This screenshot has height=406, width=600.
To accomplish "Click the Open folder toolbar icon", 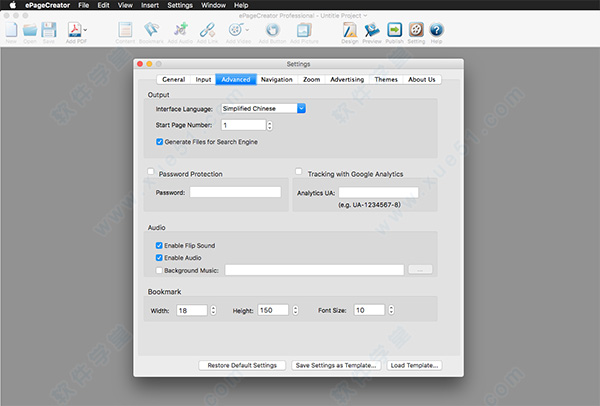I will coord(29,30).
